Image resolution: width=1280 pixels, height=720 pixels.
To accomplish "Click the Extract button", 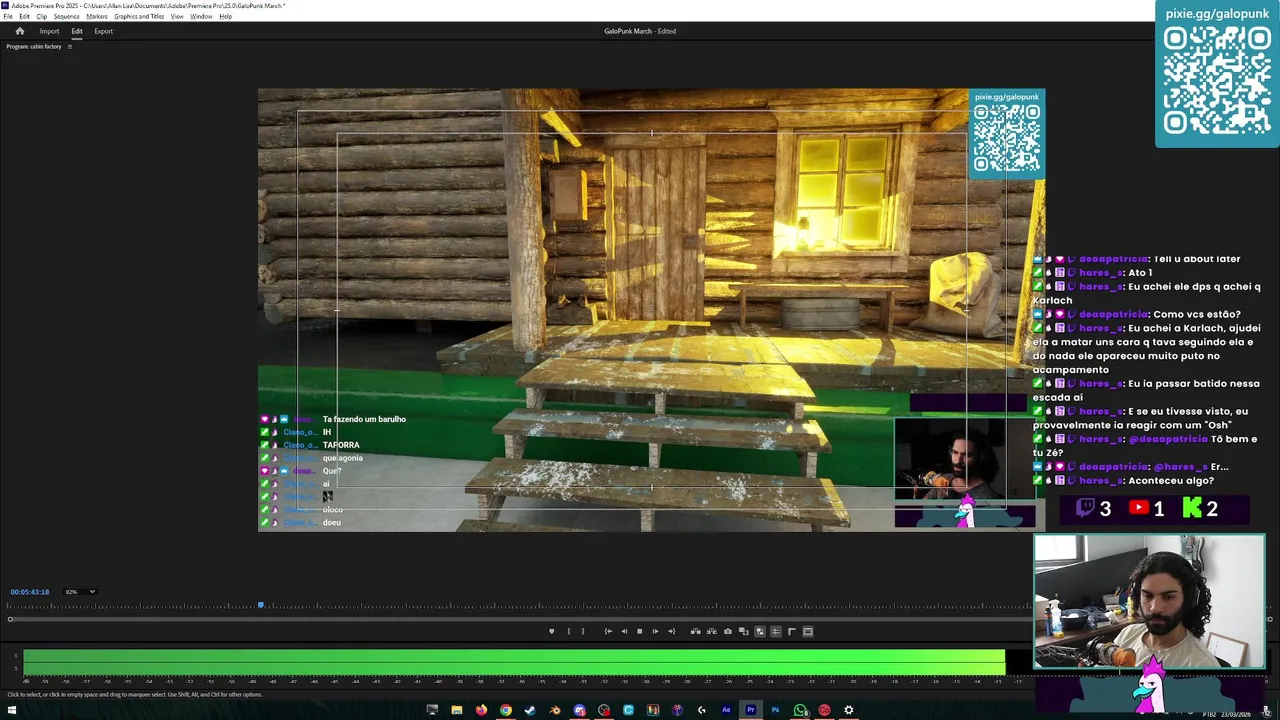I will tap(711, 631).
